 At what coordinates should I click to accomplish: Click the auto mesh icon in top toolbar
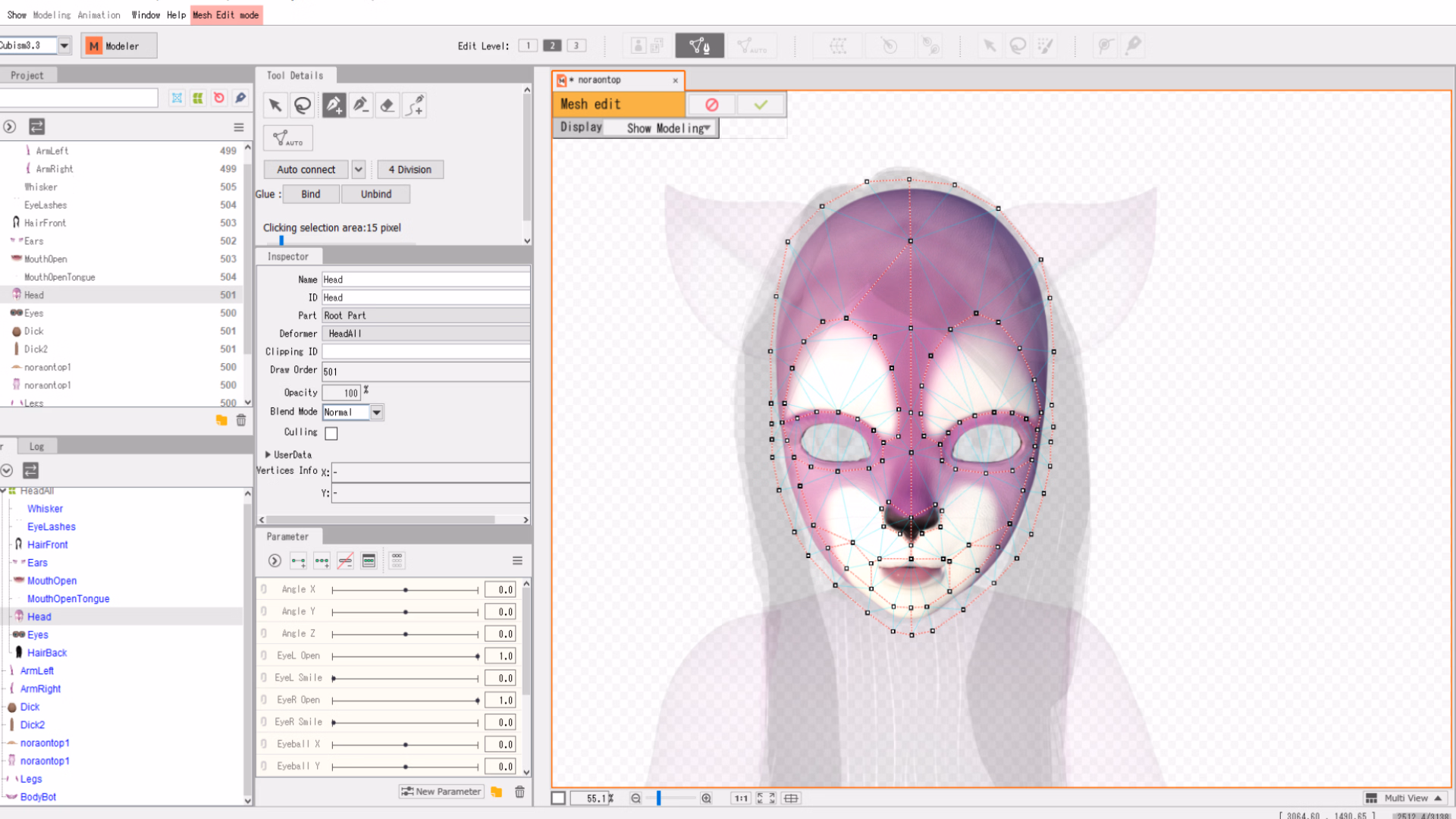tap(752, 45)
